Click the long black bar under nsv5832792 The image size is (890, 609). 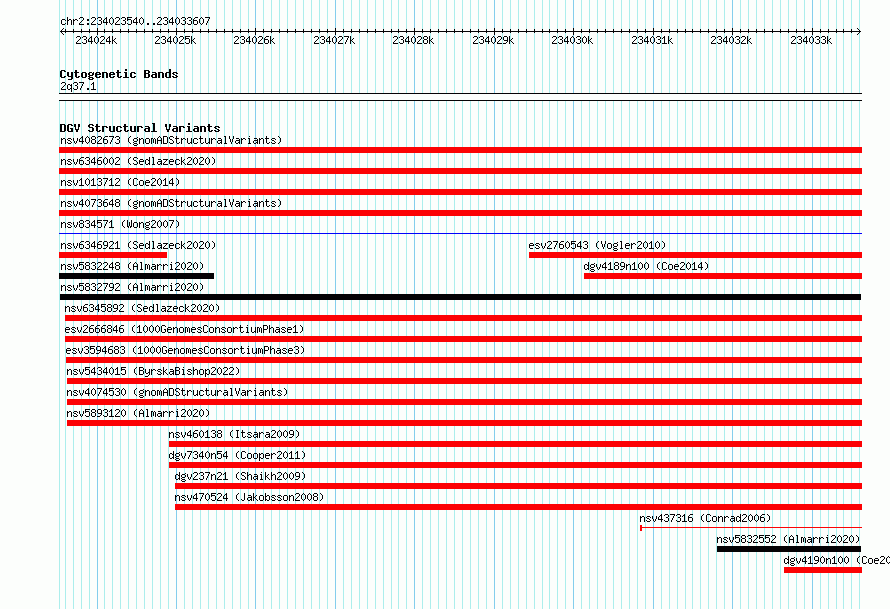coord(460,297)
